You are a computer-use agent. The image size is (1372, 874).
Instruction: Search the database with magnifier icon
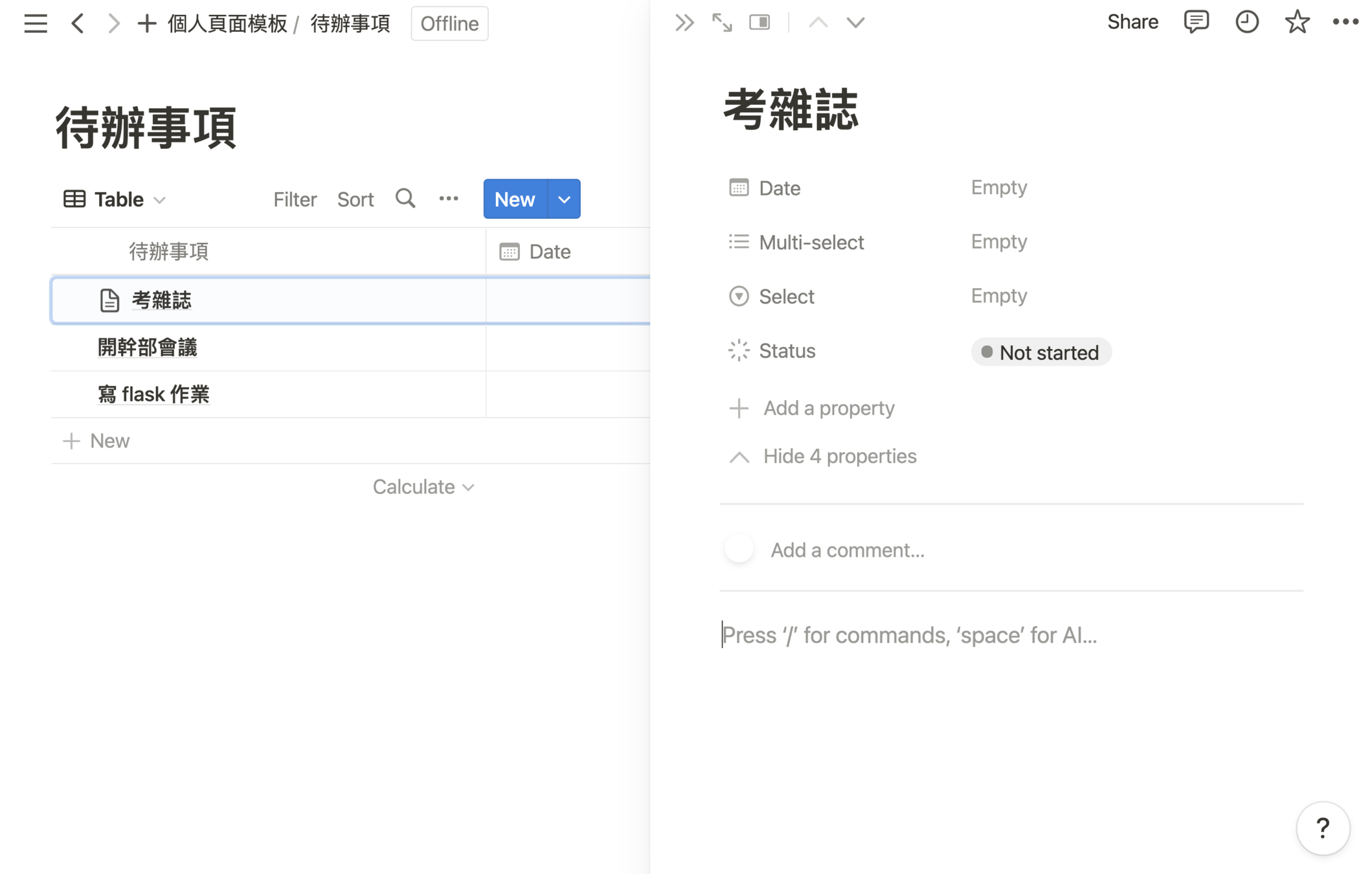[x=405, y=199]
